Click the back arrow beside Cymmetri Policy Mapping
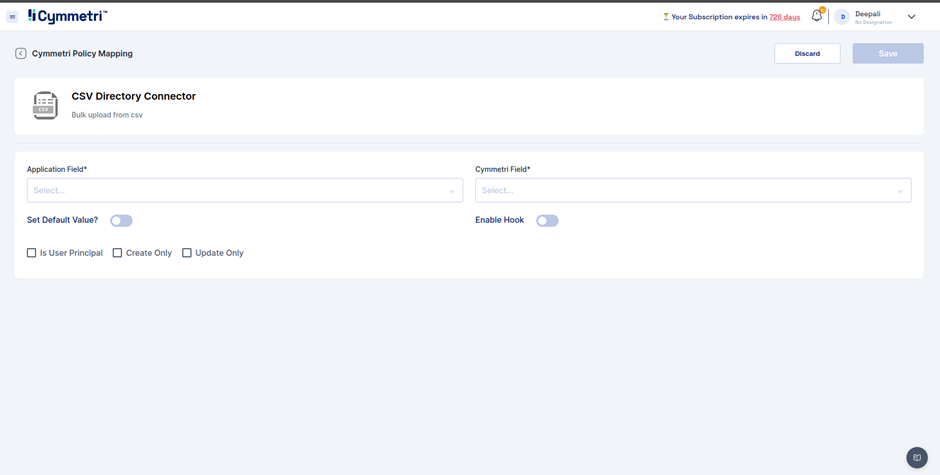The width and height of the screenshot is (940, 475). click(x=20, y=53)
